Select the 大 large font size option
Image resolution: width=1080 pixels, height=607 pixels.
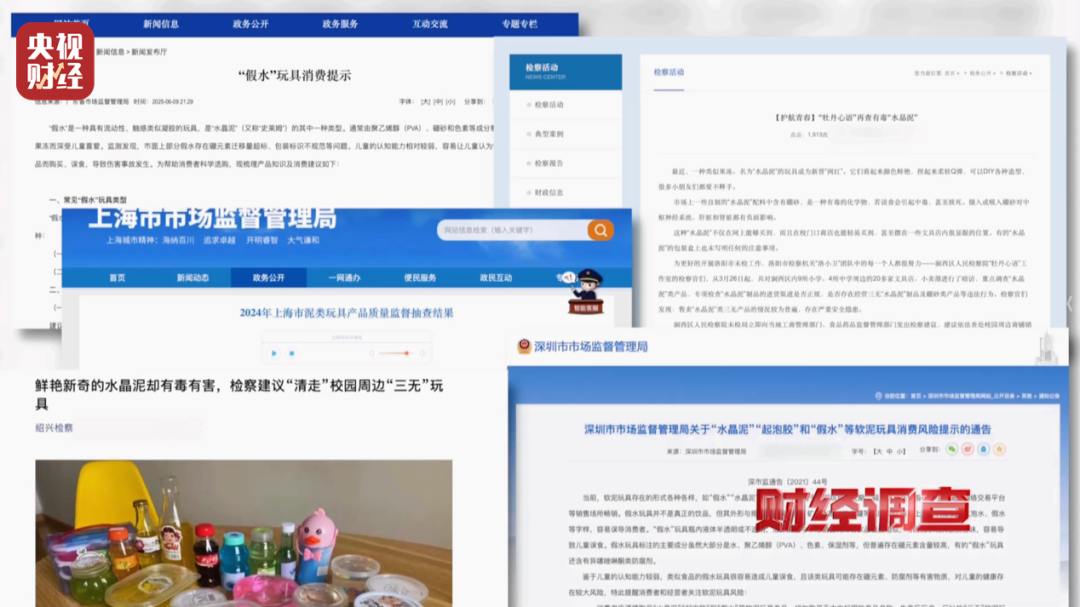point(880,451)
